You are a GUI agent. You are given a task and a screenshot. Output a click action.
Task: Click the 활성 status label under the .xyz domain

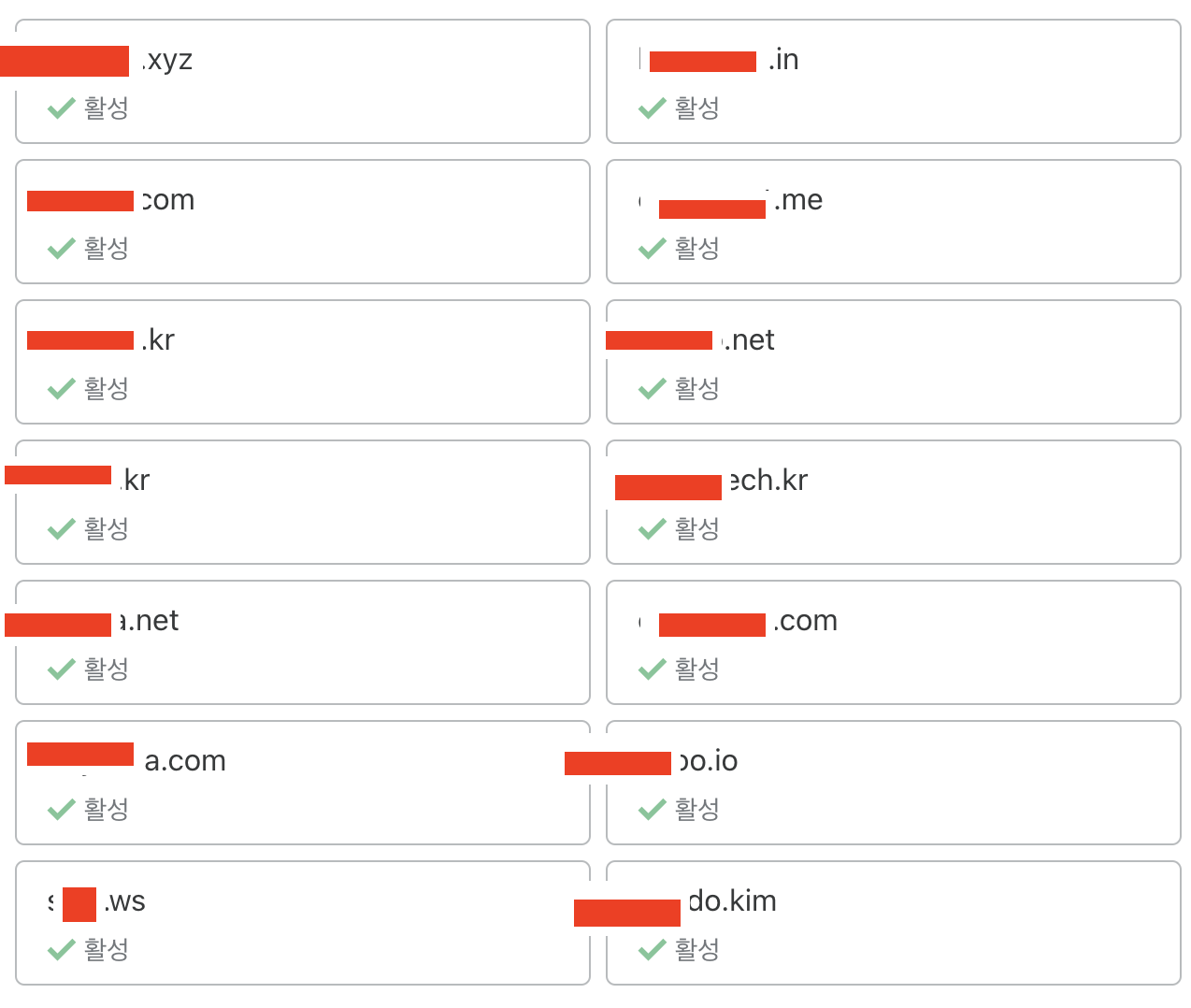coord(107,108)
